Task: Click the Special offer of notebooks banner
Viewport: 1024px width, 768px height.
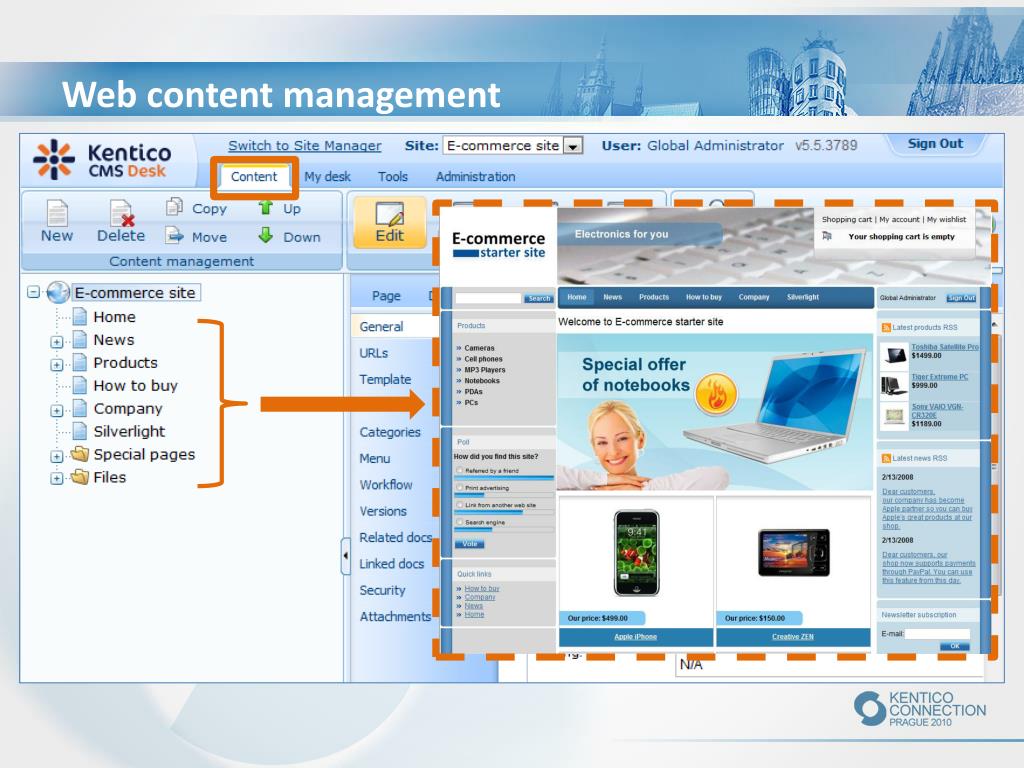Action: click(x=715, y=412)
